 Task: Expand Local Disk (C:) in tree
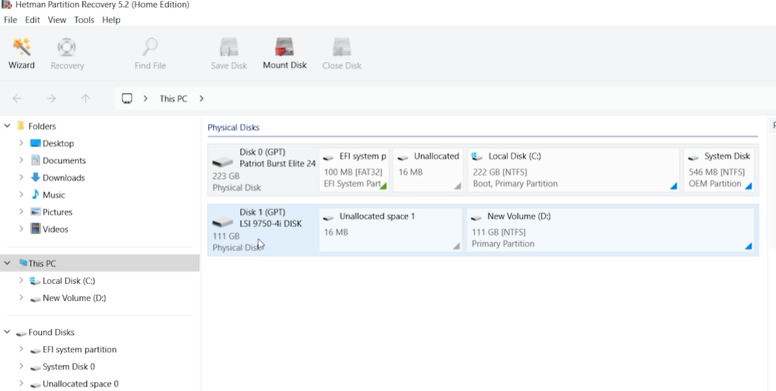21,281
